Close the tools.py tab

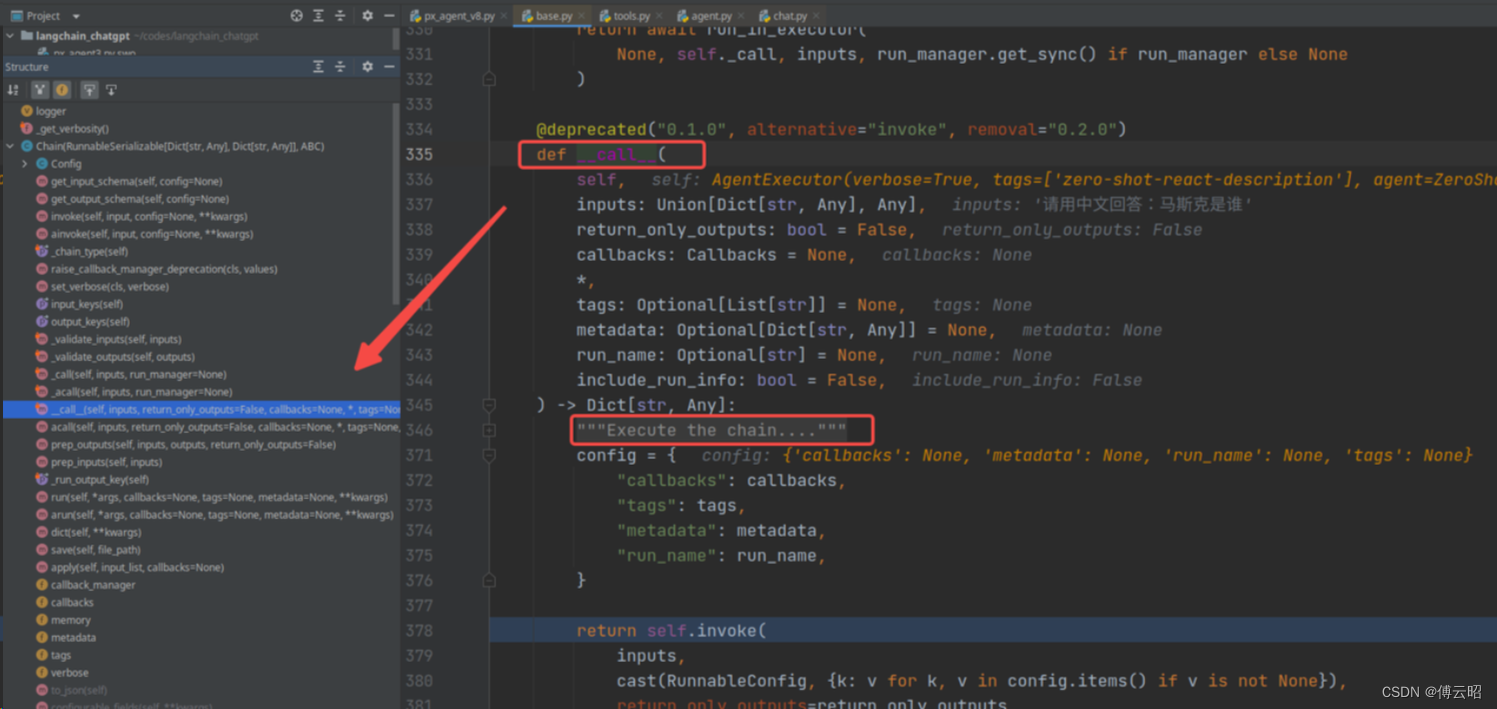[659, 16]
